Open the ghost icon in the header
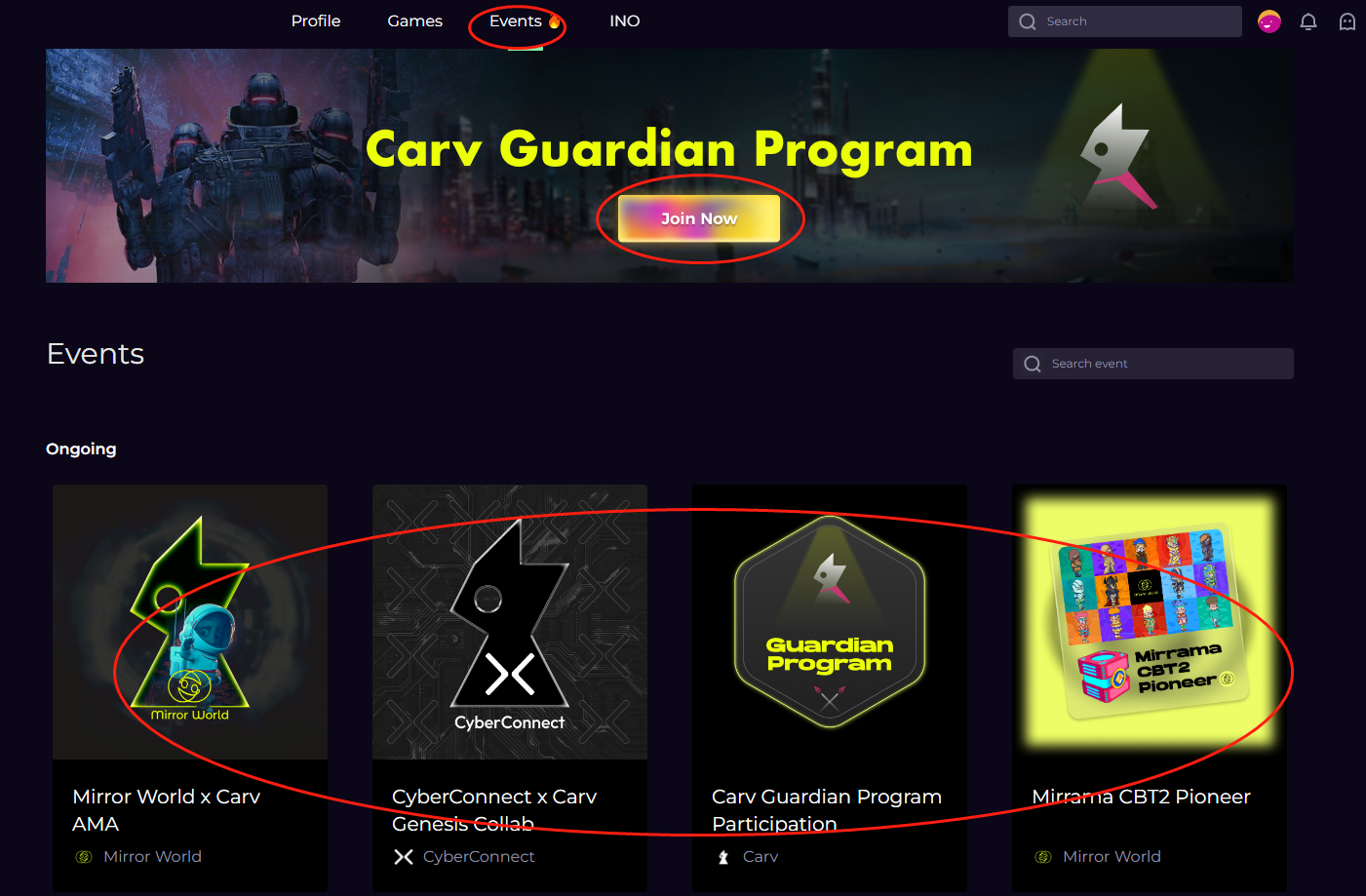The width and height of the screenshot is (1366, 896). (x=1347, y=21)
